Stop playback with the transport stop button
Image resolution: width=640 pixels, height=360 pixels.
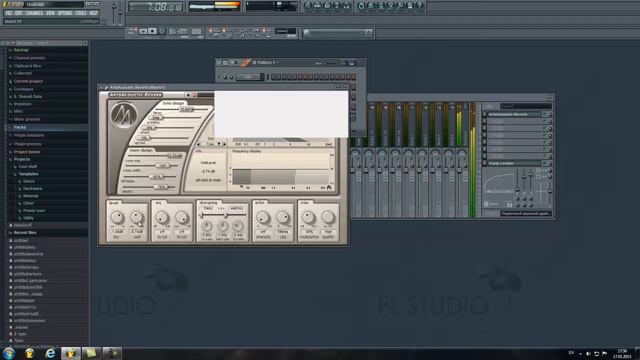pos(152,31)
